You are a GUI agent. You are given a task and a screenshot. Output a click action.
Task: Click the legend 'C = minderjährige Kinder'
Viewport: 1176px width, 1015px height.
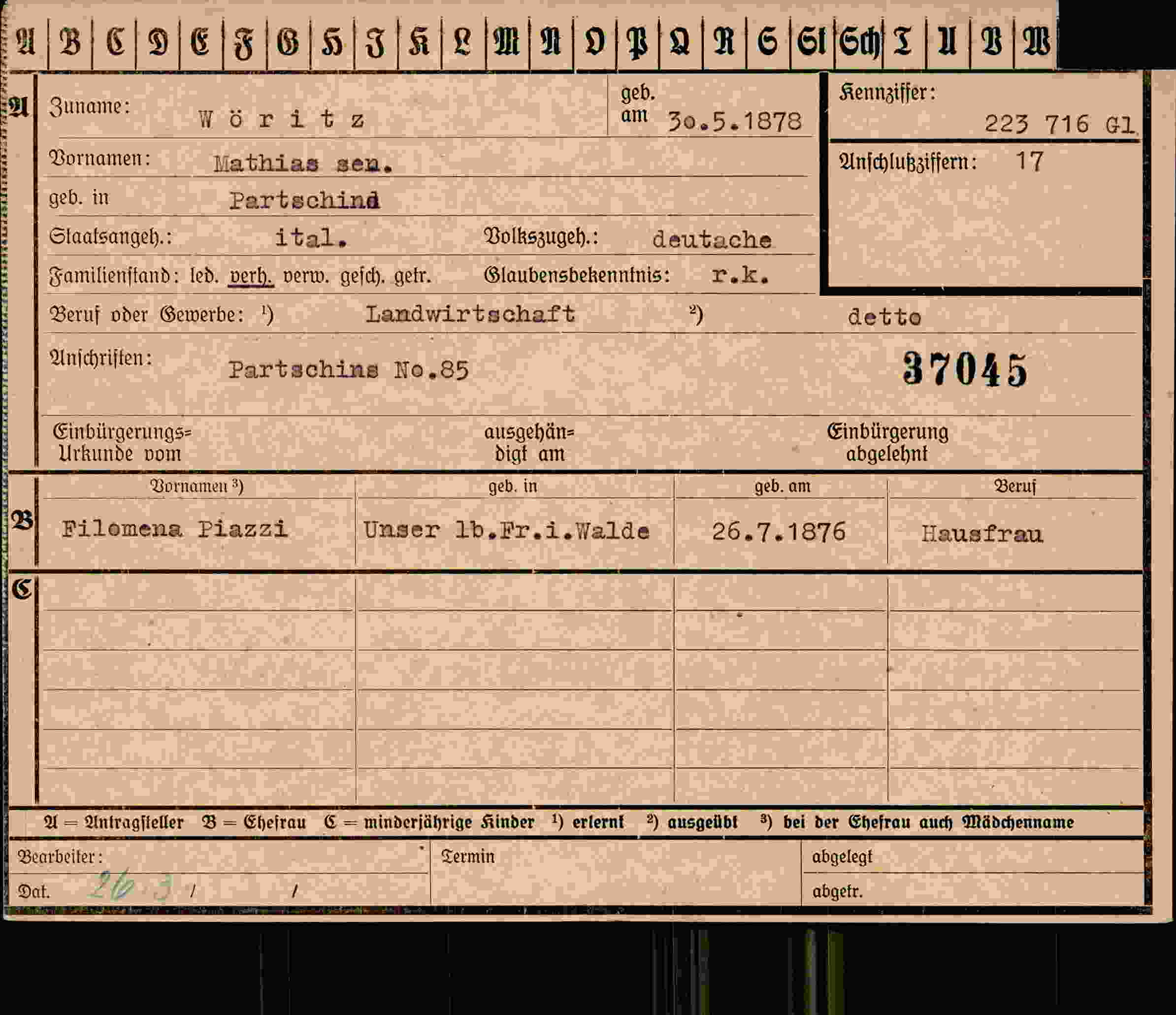[x=429, y=822]
